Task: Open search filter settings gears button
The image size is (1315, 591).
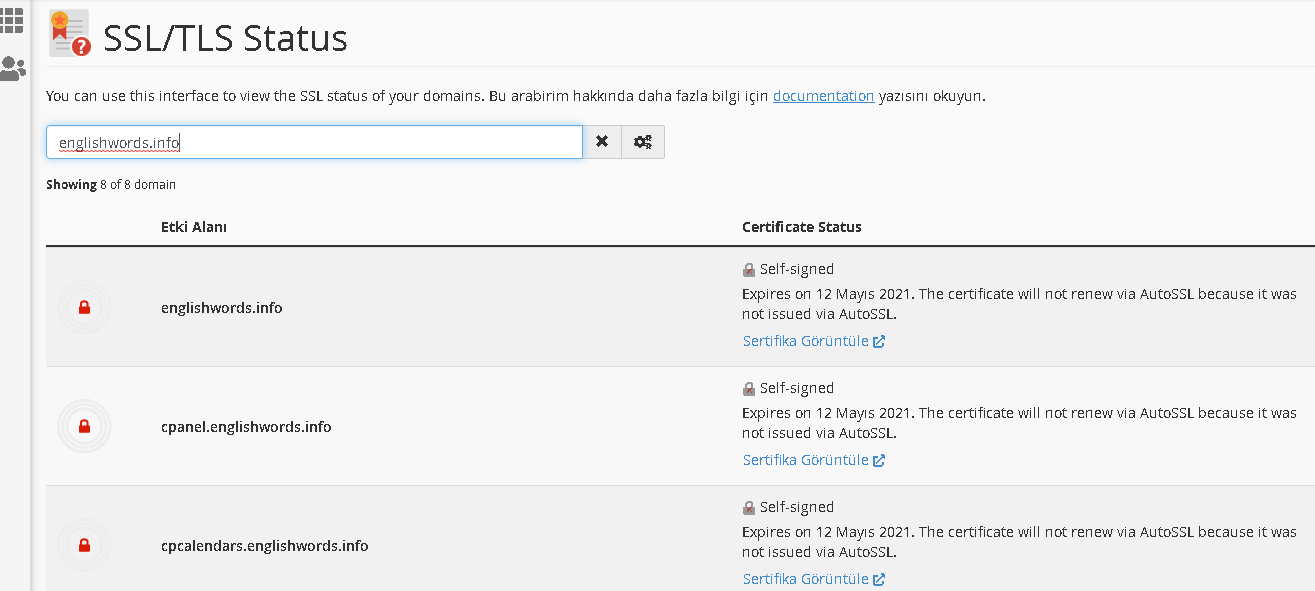Action: pos(643,142)
